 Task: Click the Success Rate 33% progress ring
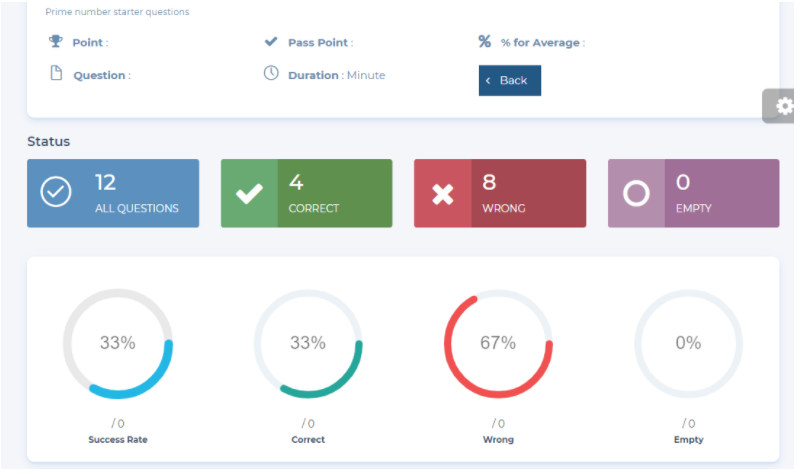(x=117, y=343)
